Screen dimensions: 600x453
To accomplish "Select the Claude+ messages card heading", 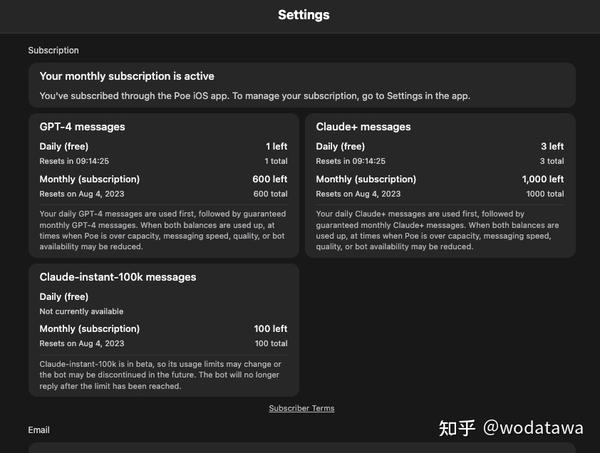I will click(364, 127).
